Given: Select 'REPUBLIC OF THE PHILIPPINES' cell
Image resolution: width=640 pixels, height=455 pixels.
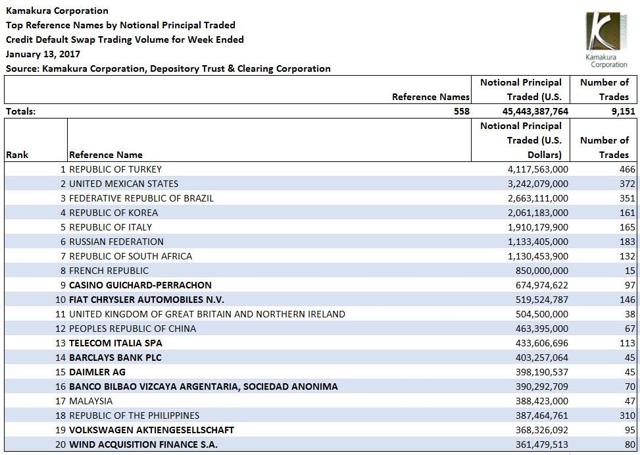Looking at the screenshot, I should pyautogui.click(x=134, y=415).
